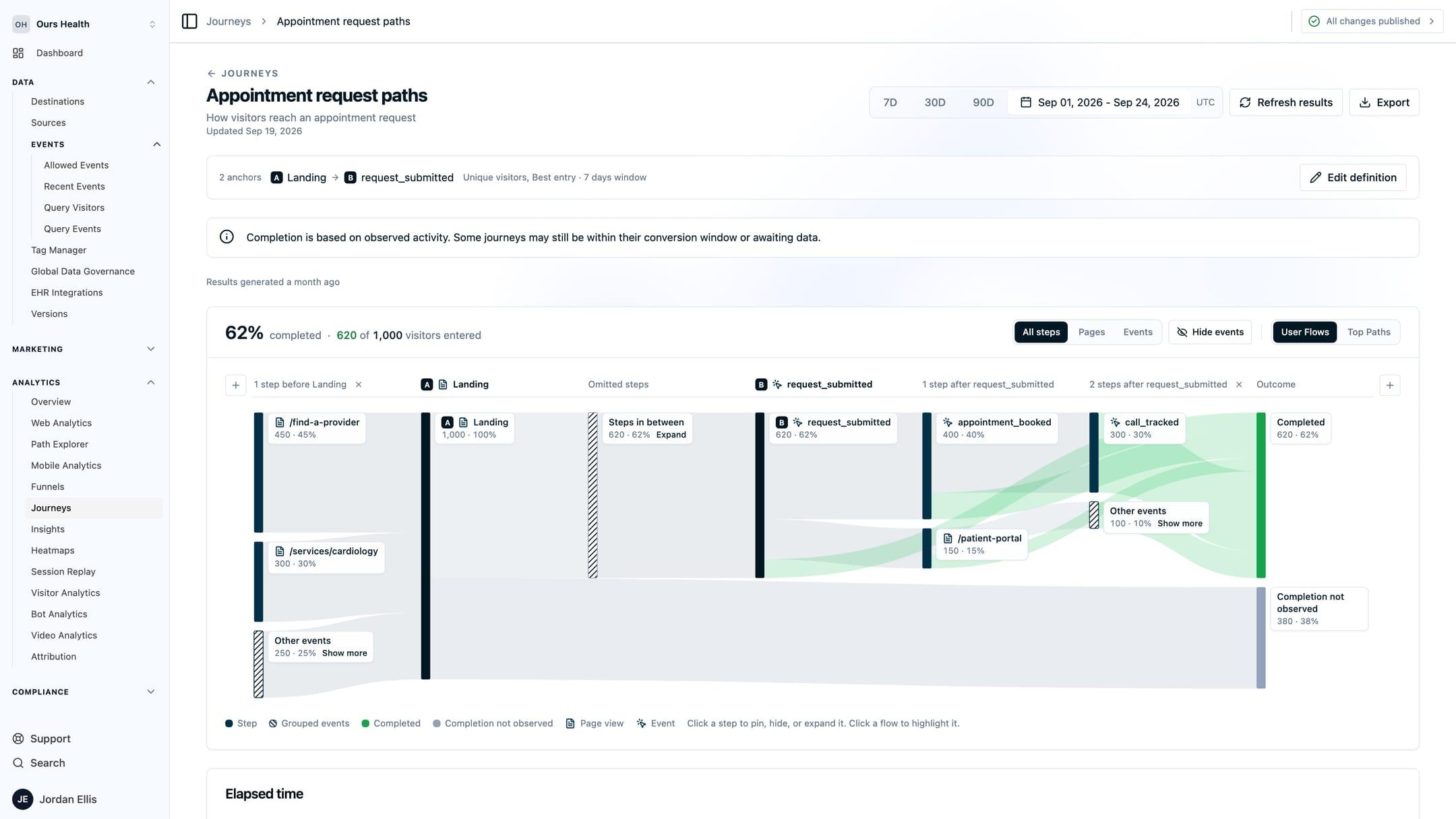Filter steps to Pages only
Viewport: 1456px width, 819px height.
point(1091,332)
